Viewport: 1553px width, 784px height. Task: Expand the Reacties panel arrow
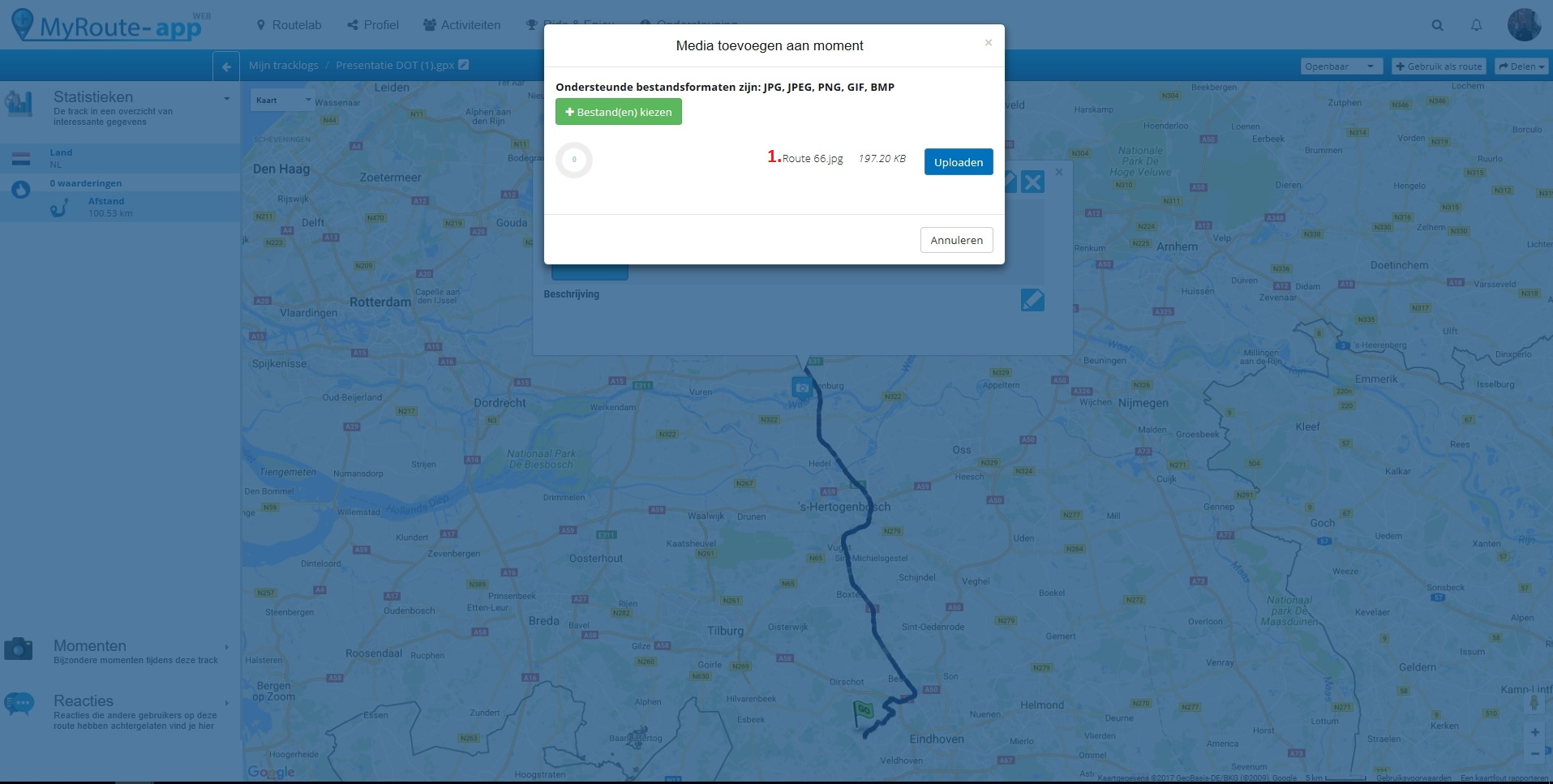226,702
